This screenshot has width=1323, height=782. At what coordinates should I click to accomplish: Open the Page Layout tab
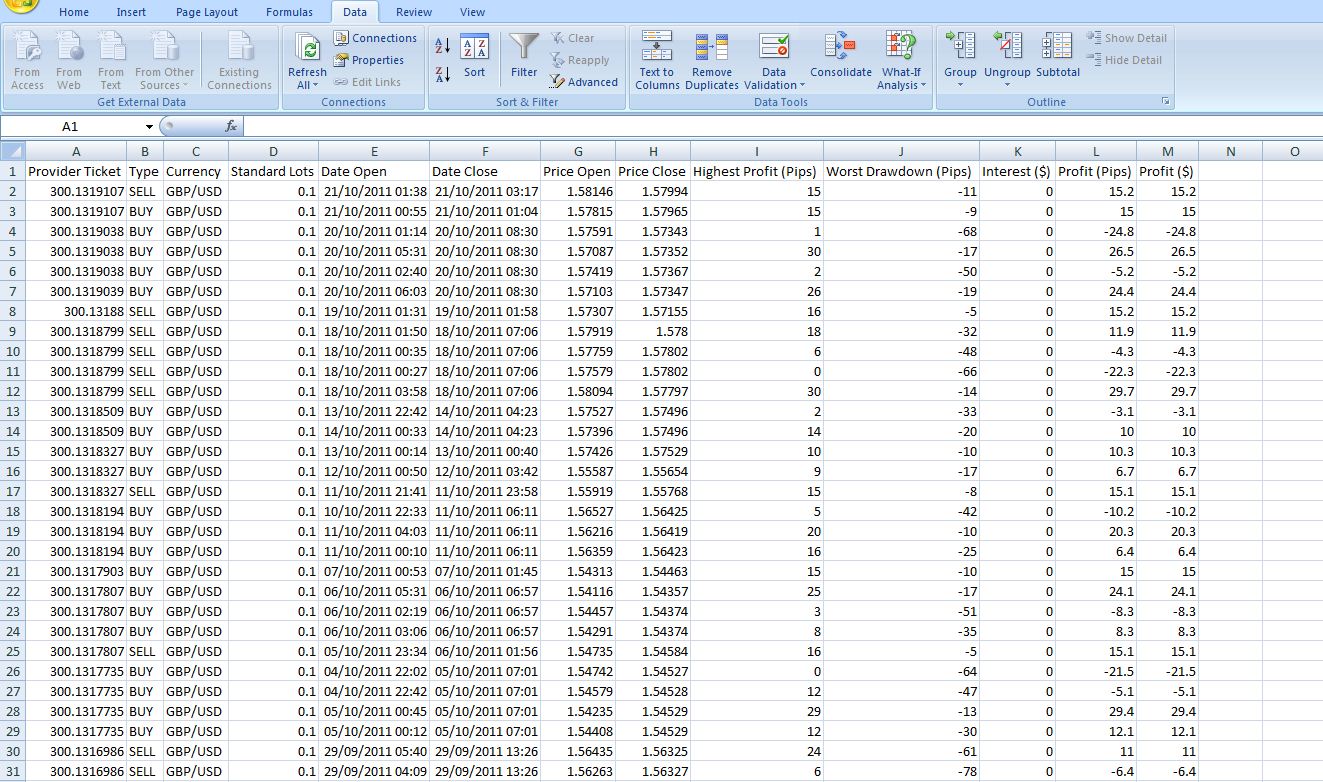(x=207, y=12)
